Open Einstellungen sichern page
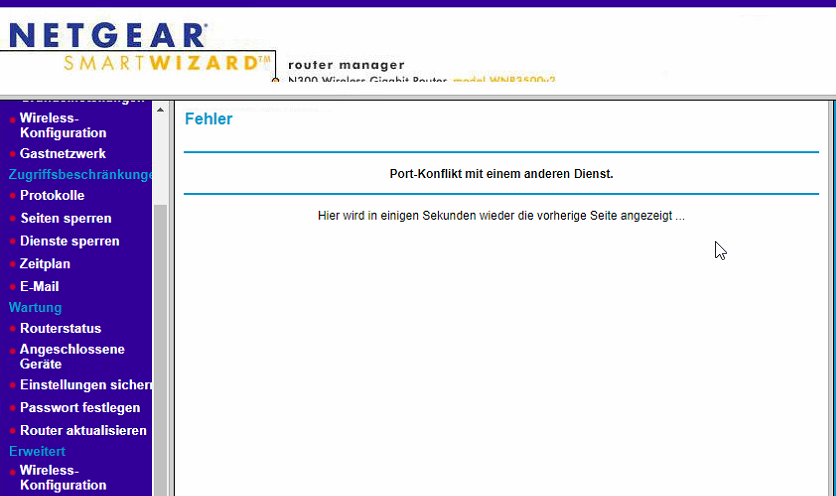 pos(85,385)
